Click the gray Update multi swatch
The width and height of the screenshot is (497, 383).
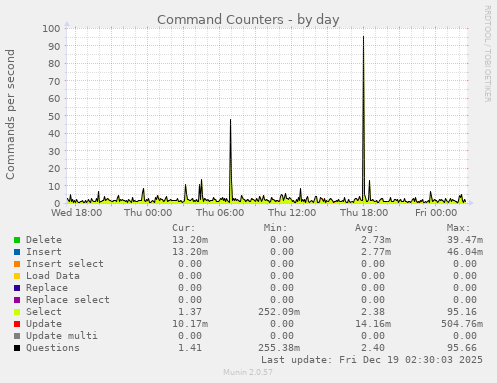[x=17, y=336]
